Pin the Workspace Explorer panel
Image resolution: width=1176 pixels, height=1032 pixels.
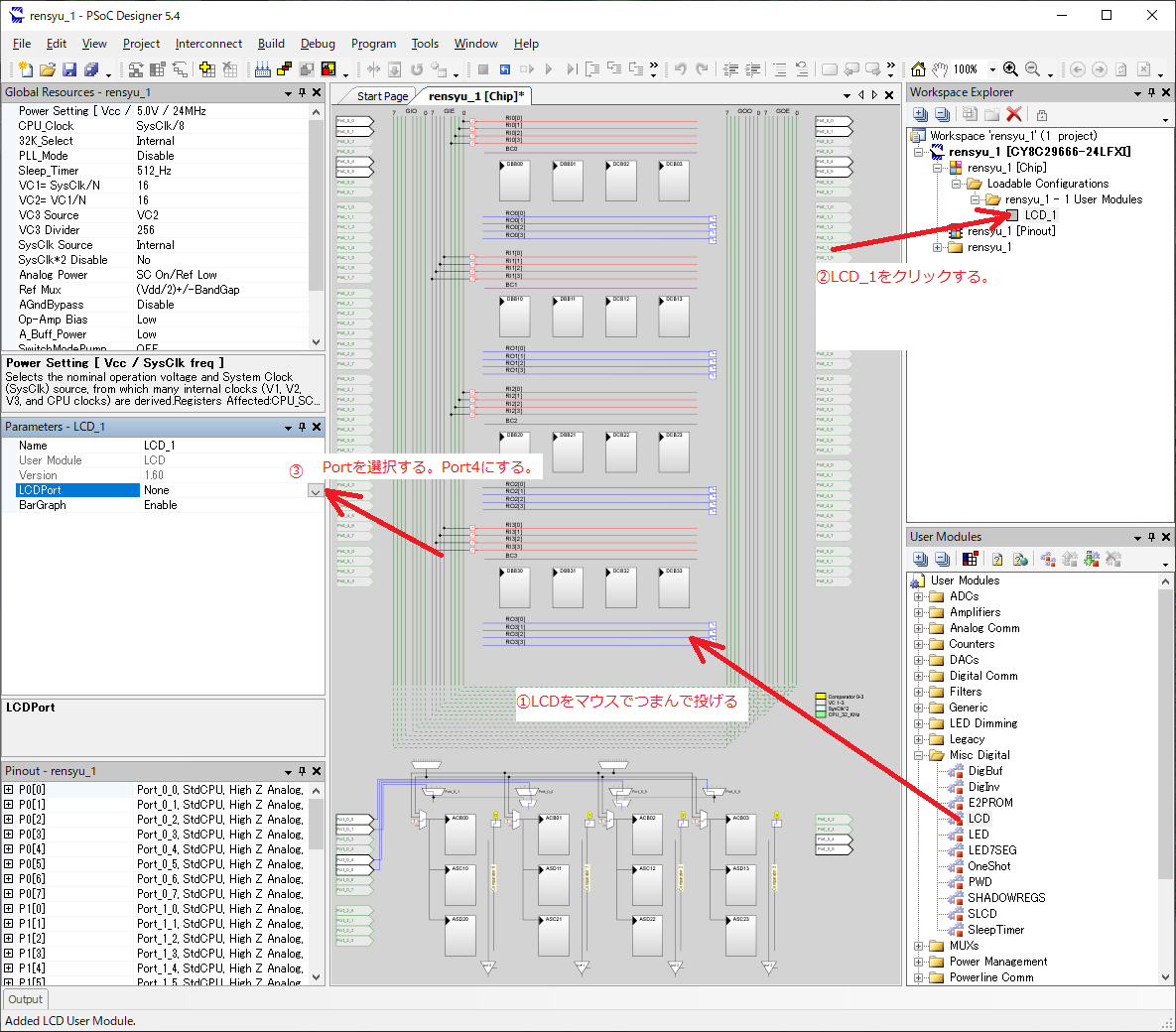[1152, 92]
